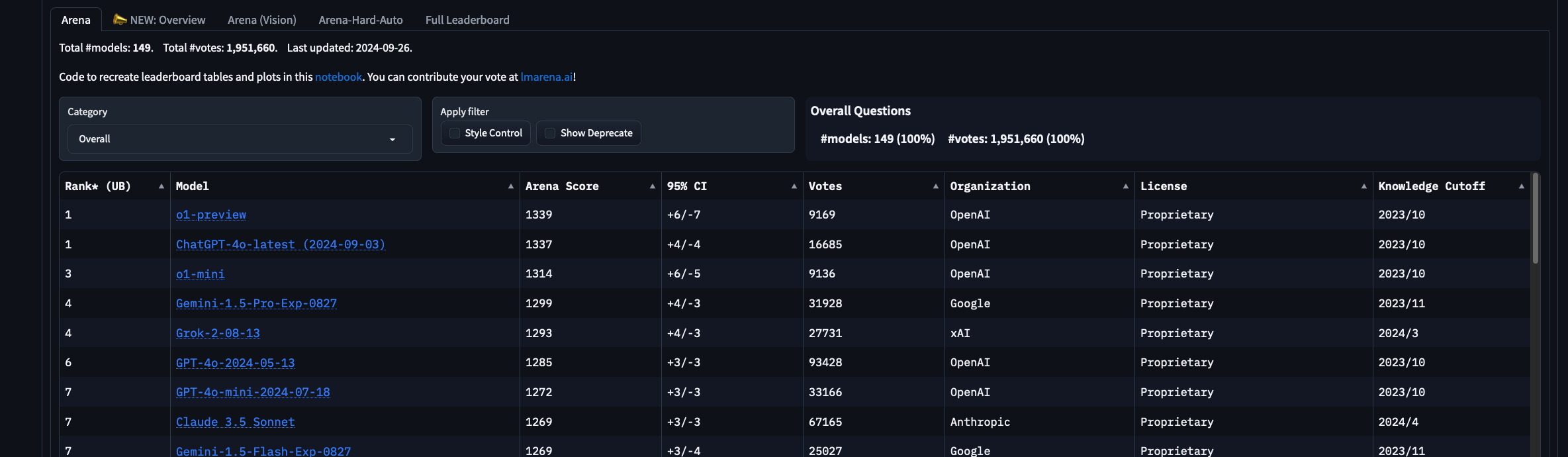Screen dimensions: 1568x457
Task: Click the Last updated 2024-09-26 text
Action: pyautogui.click(x=349, y=48)
